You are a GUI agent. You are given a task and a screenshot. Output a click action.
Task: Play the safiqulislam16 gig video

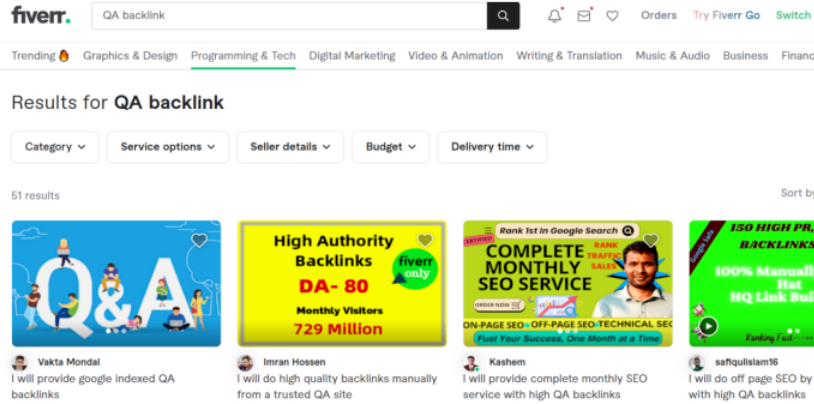(x=708, y=326)
